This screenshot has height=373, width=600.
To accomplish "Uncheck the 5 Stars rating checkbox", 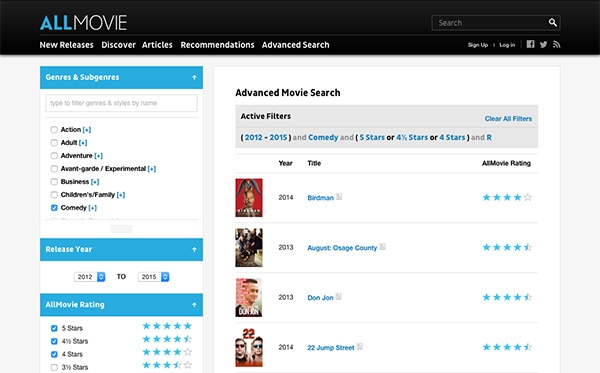I will pos(54,328).
